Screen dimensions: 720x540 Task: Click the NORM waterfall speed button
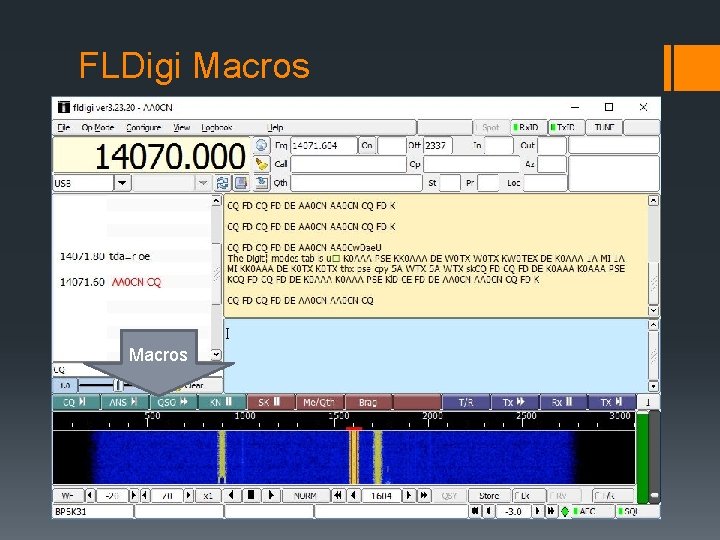tap(305, 495)
